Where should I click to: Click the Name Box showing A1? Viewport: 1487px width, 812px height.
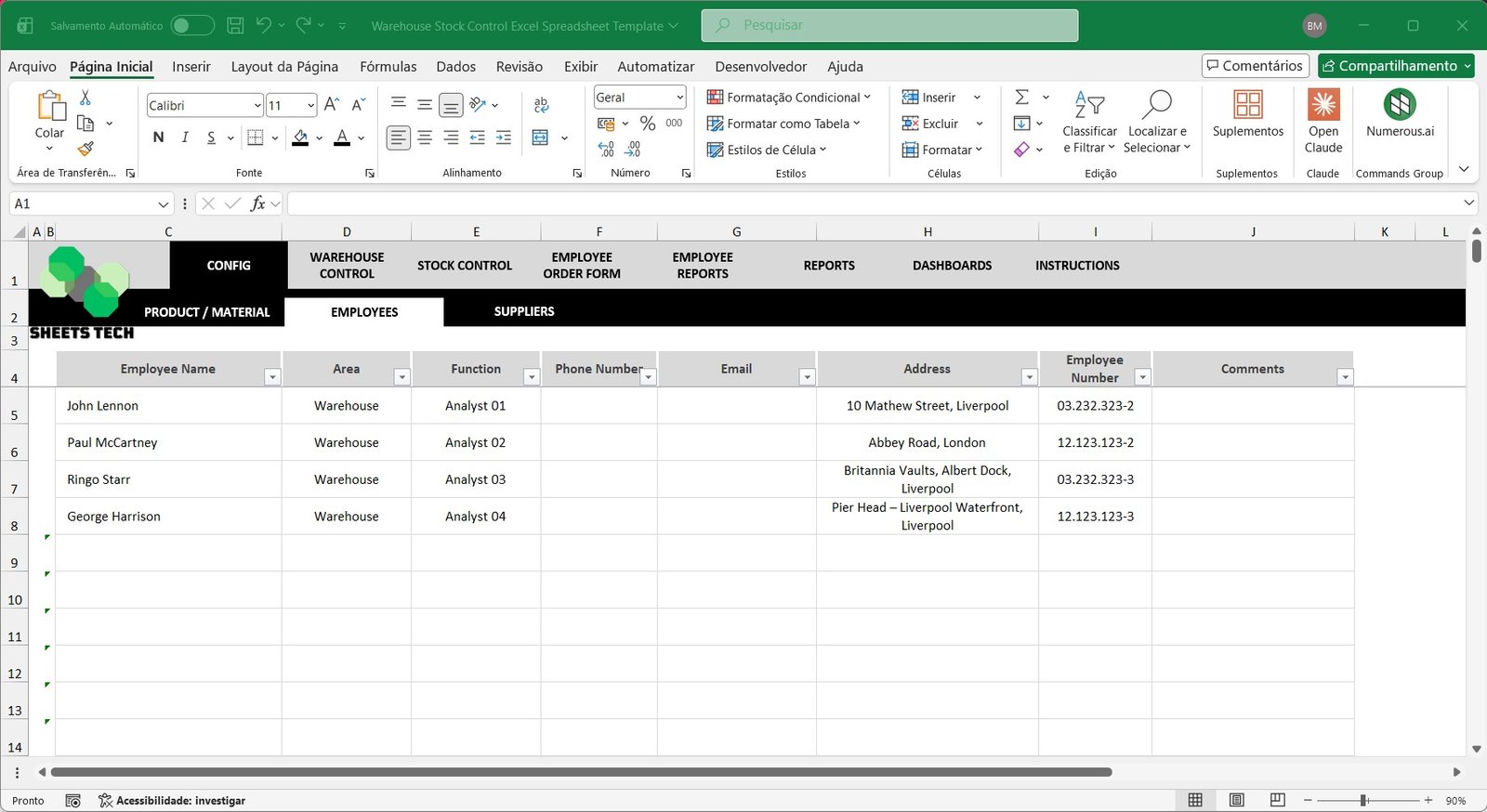(91, 203)
